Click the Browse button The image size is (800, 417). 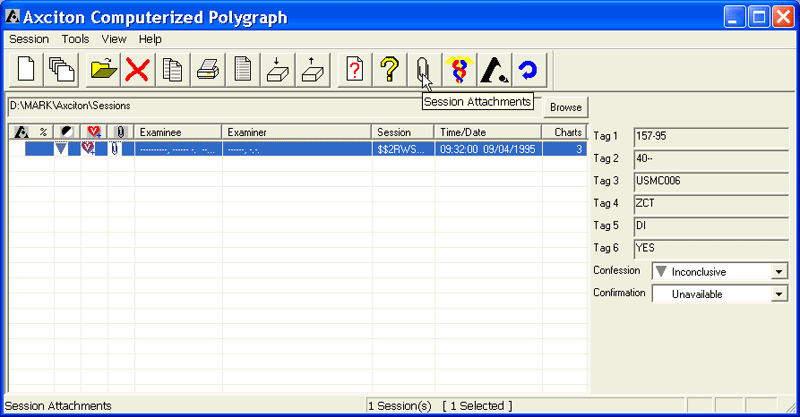(x=565, y=107)
